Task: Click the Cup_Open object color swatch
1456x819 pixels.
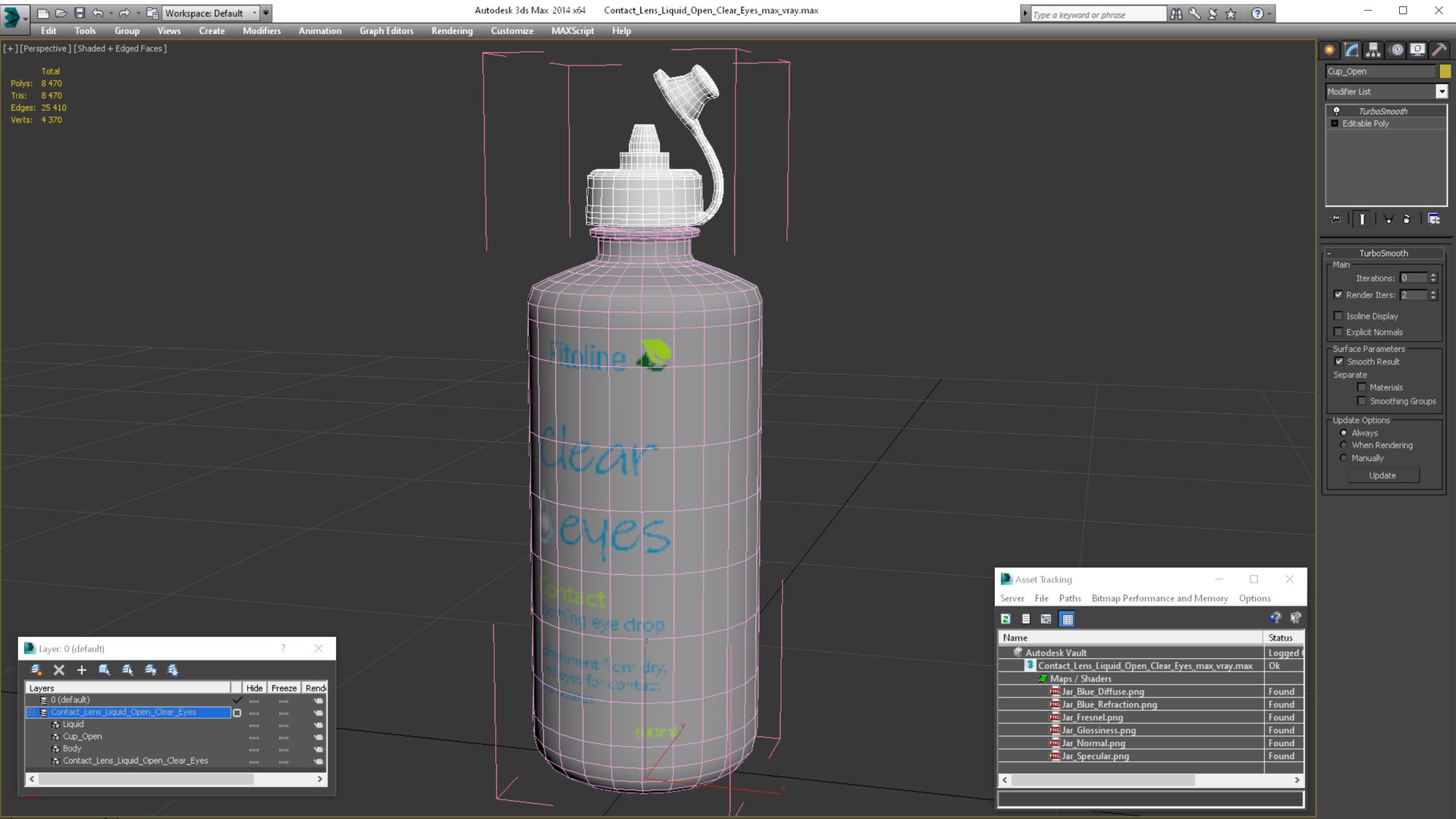Action: pos(1445,71)
